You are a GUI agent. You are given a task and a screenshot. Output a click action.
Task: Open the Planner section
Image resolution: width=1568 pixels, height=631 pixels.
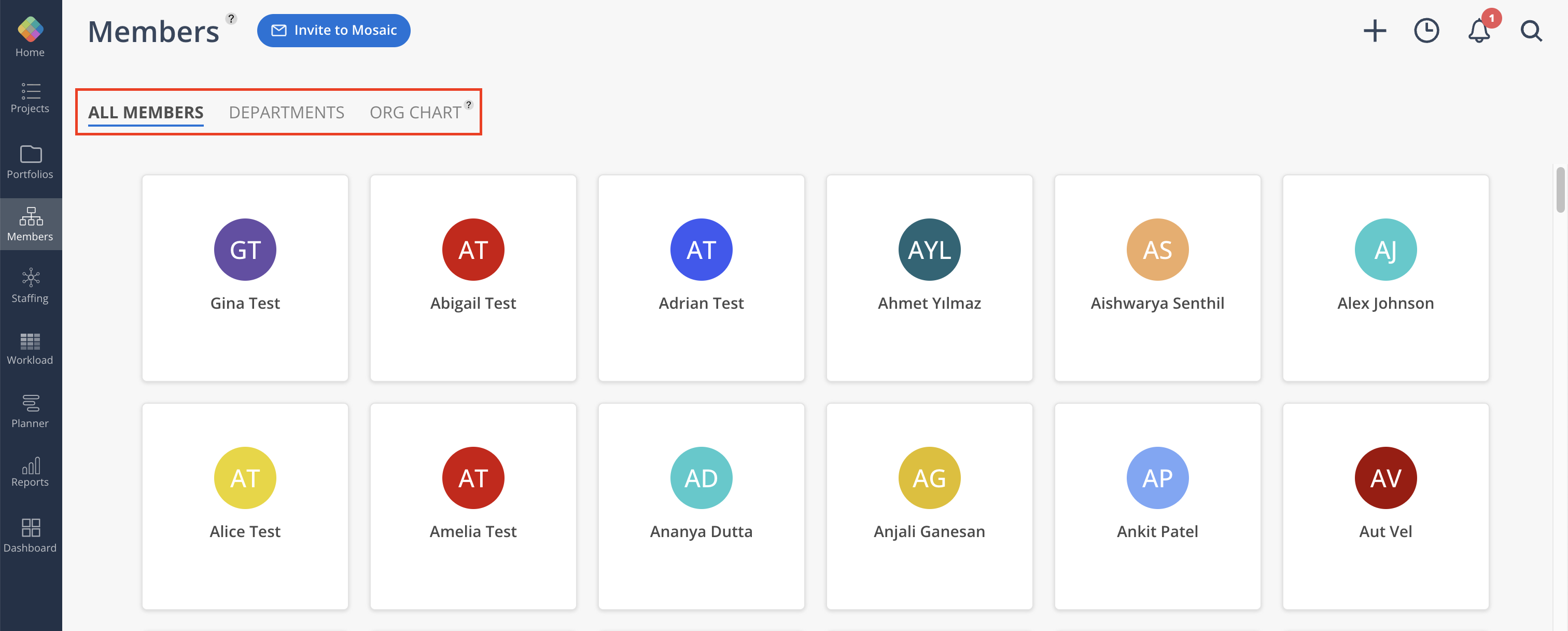tap(30, 411)
